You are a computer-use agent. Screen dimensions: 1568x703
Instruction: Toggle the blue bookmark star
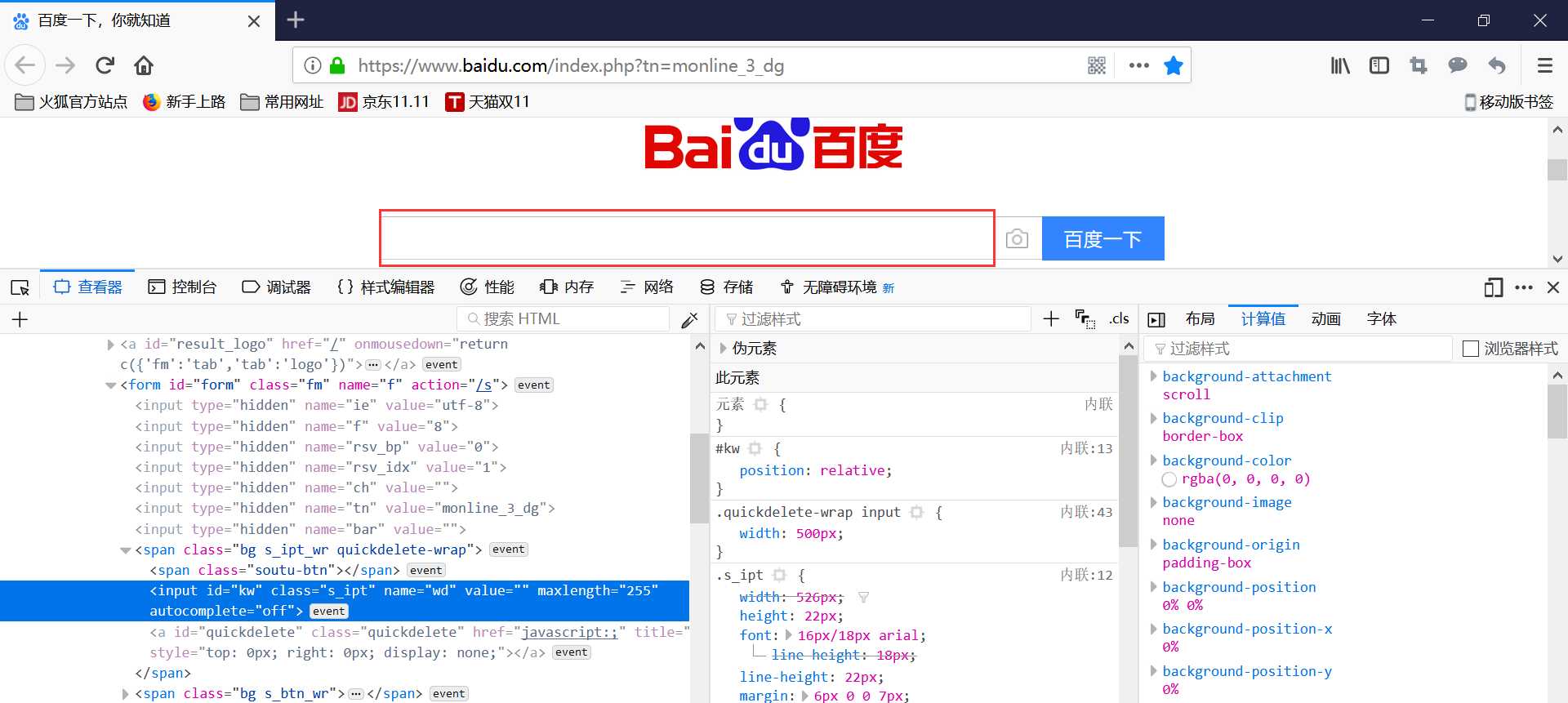1174,65
